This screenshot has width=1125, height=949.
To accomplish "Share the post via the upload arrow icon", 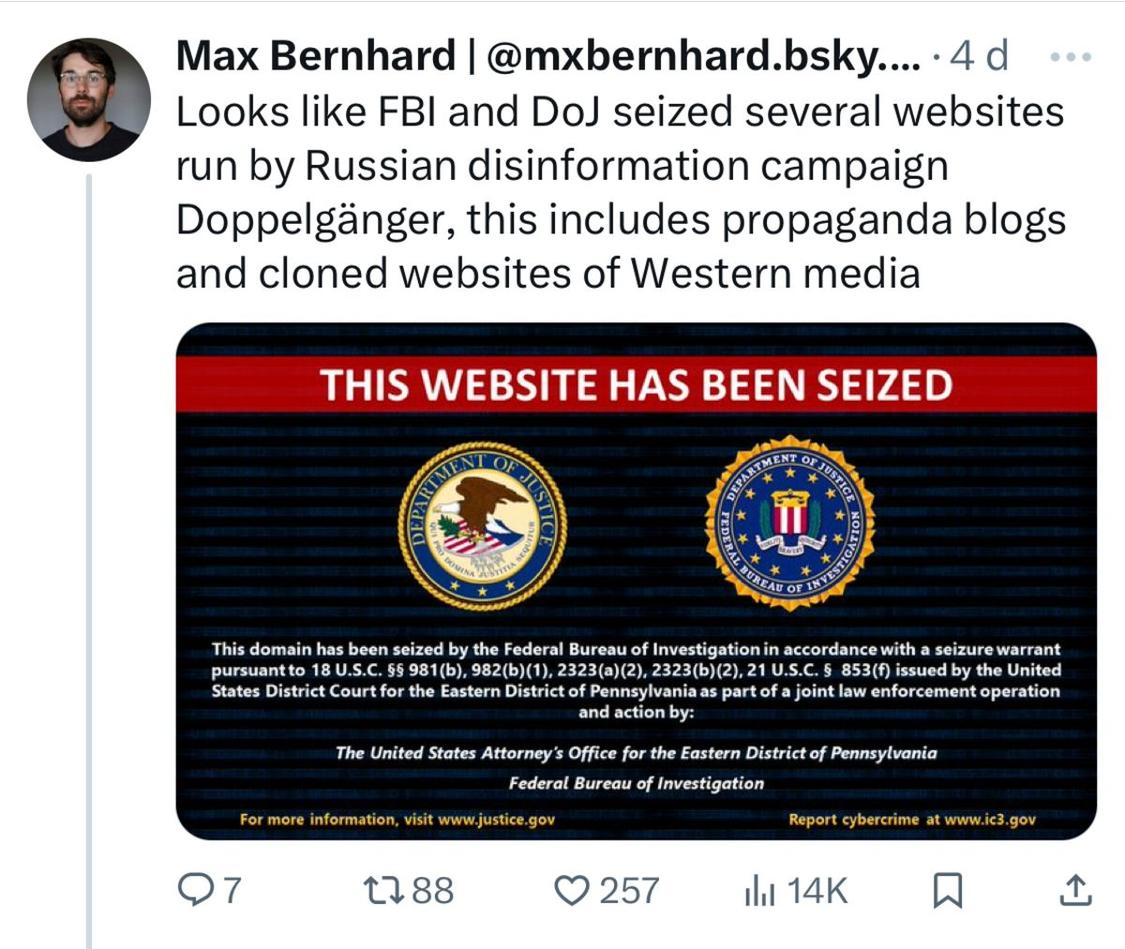I will coord(1073,889).
